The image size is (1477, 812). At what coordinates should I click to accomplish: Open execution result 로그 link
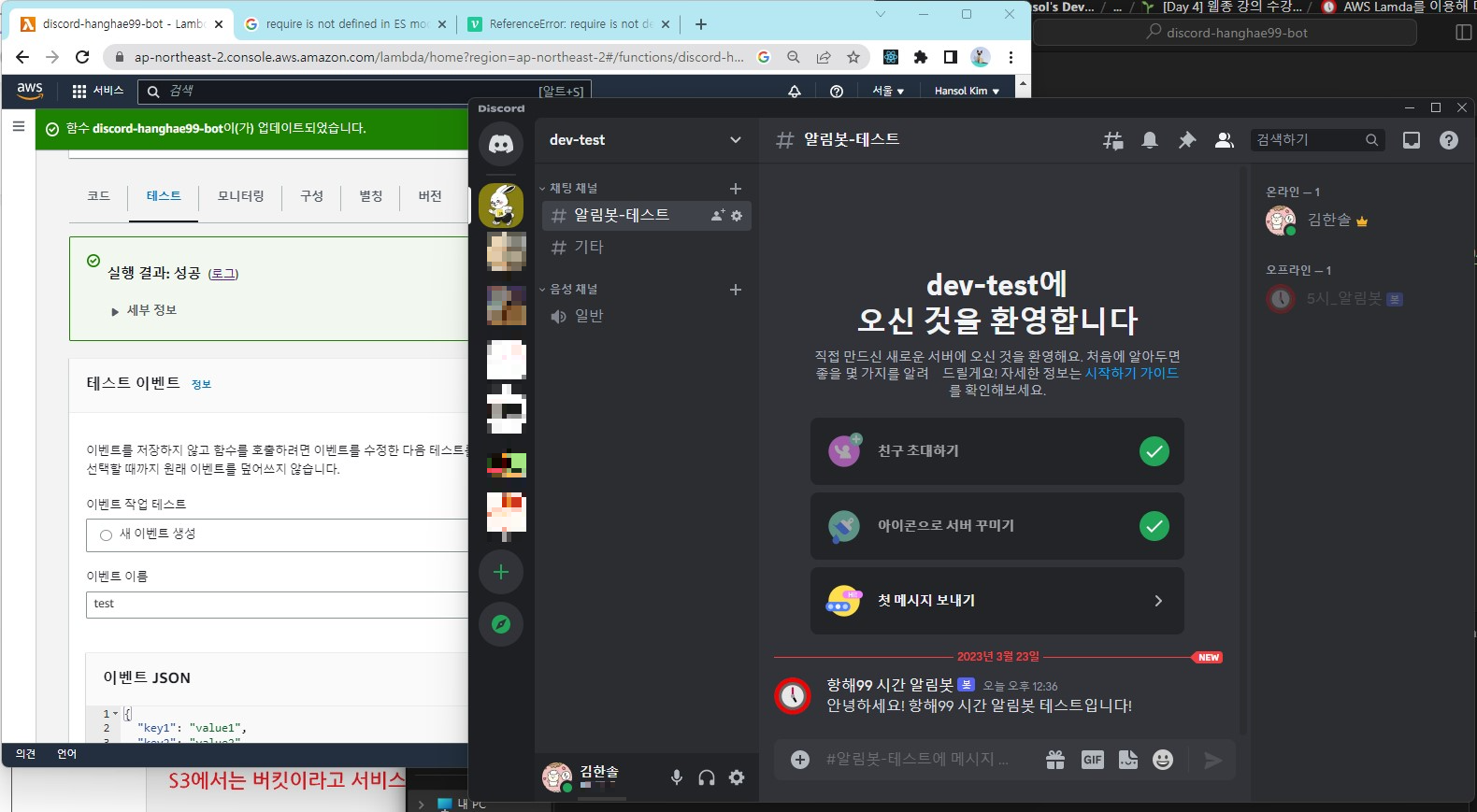223,274
